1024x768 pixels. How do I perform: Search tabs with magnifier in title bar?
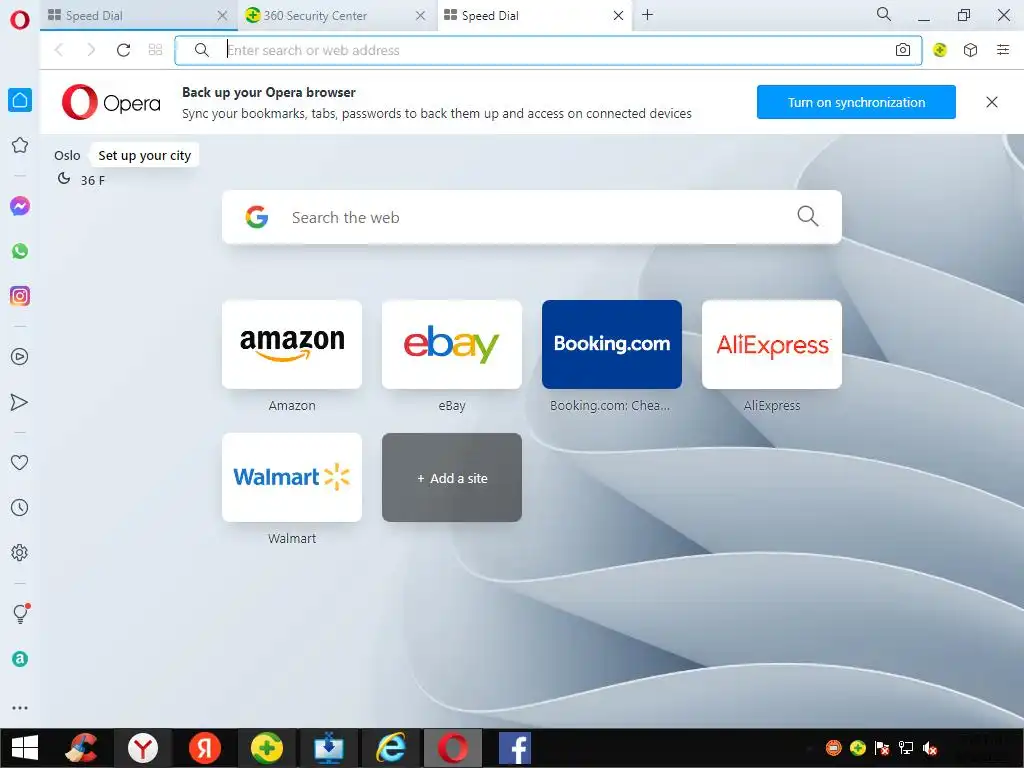click(884, 14)
